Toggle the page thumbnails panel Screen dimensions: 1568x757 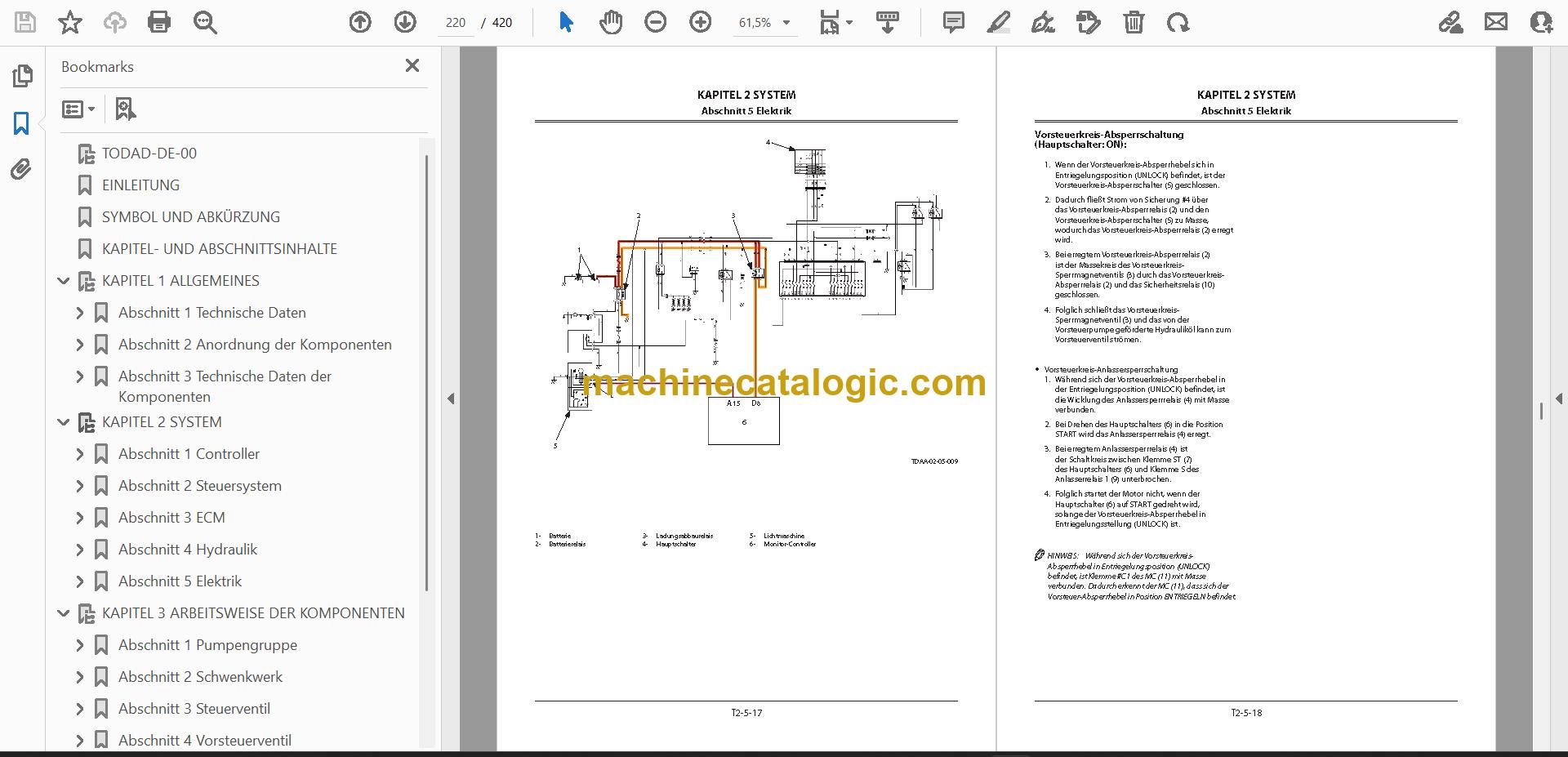(x=22, y=76)
